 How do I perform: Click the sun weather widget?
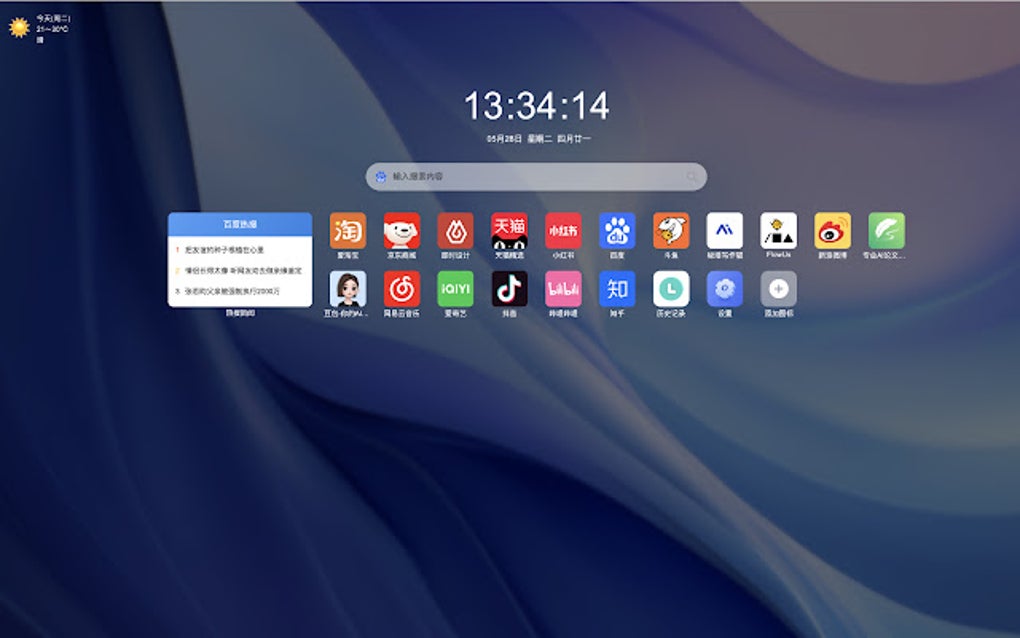pyautogui.click(x=19, y=27)
